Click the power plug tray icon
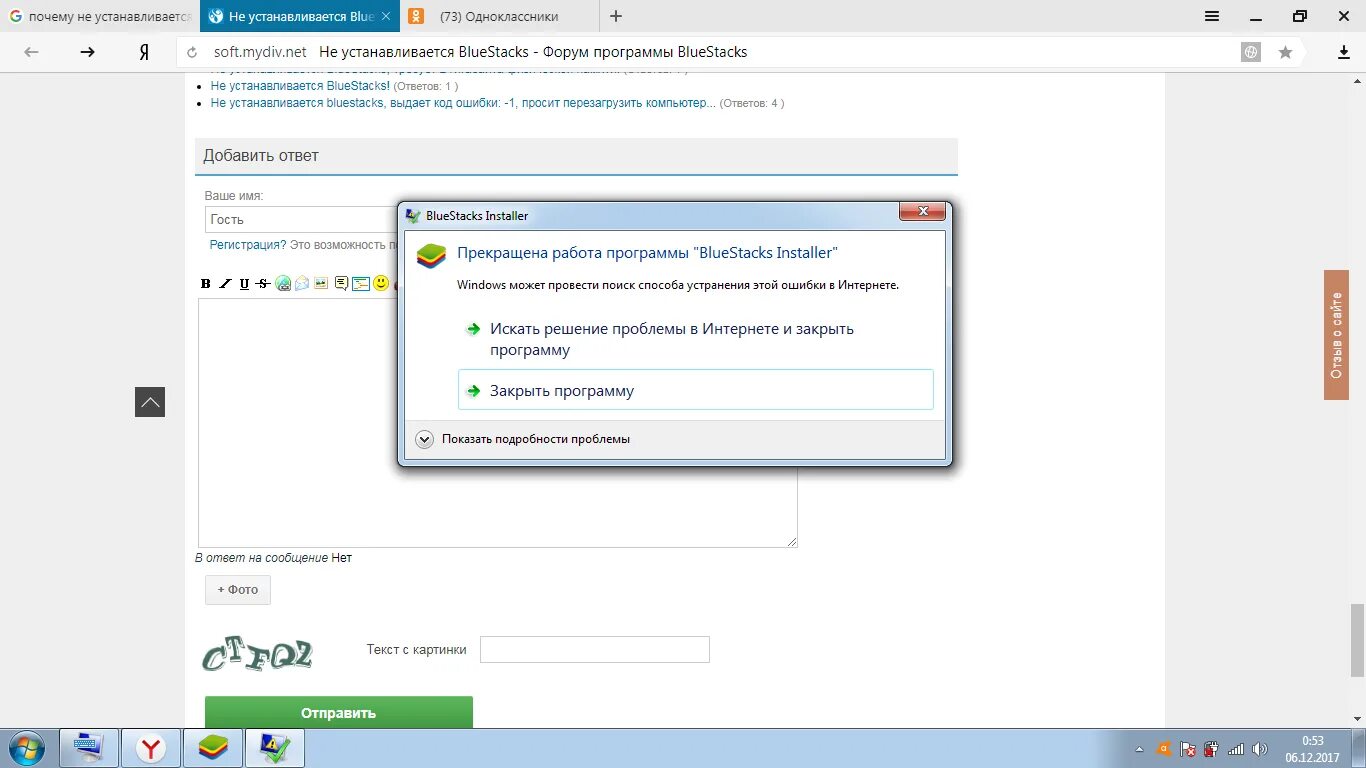This screenshot has height=768, width=1366. click(1211, 749)
